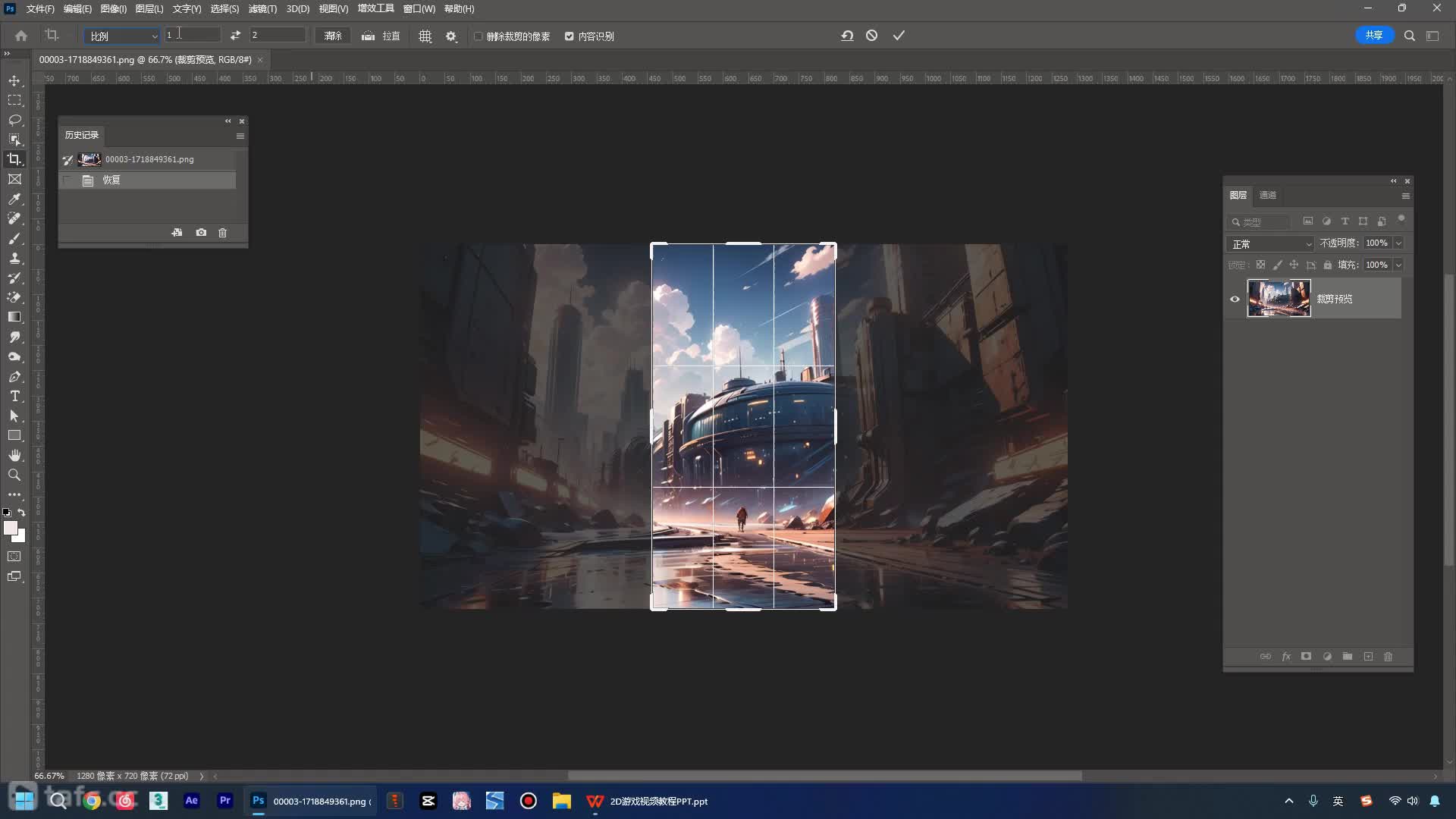
Task: Open the 文件 menu
Action: click(x=40, y=9)
